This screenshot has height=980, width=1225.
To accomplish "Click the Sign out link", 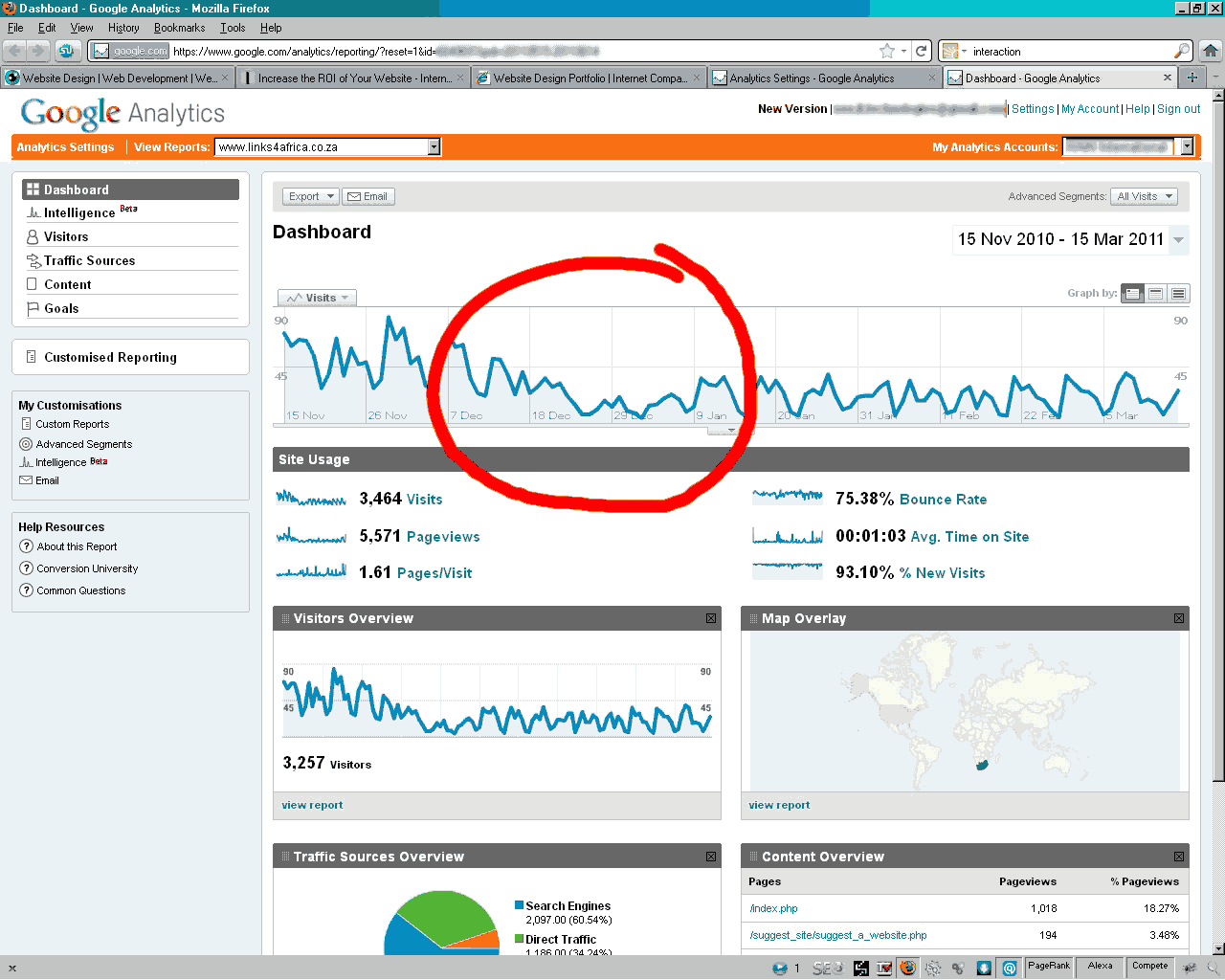I will click(1178, 109).
